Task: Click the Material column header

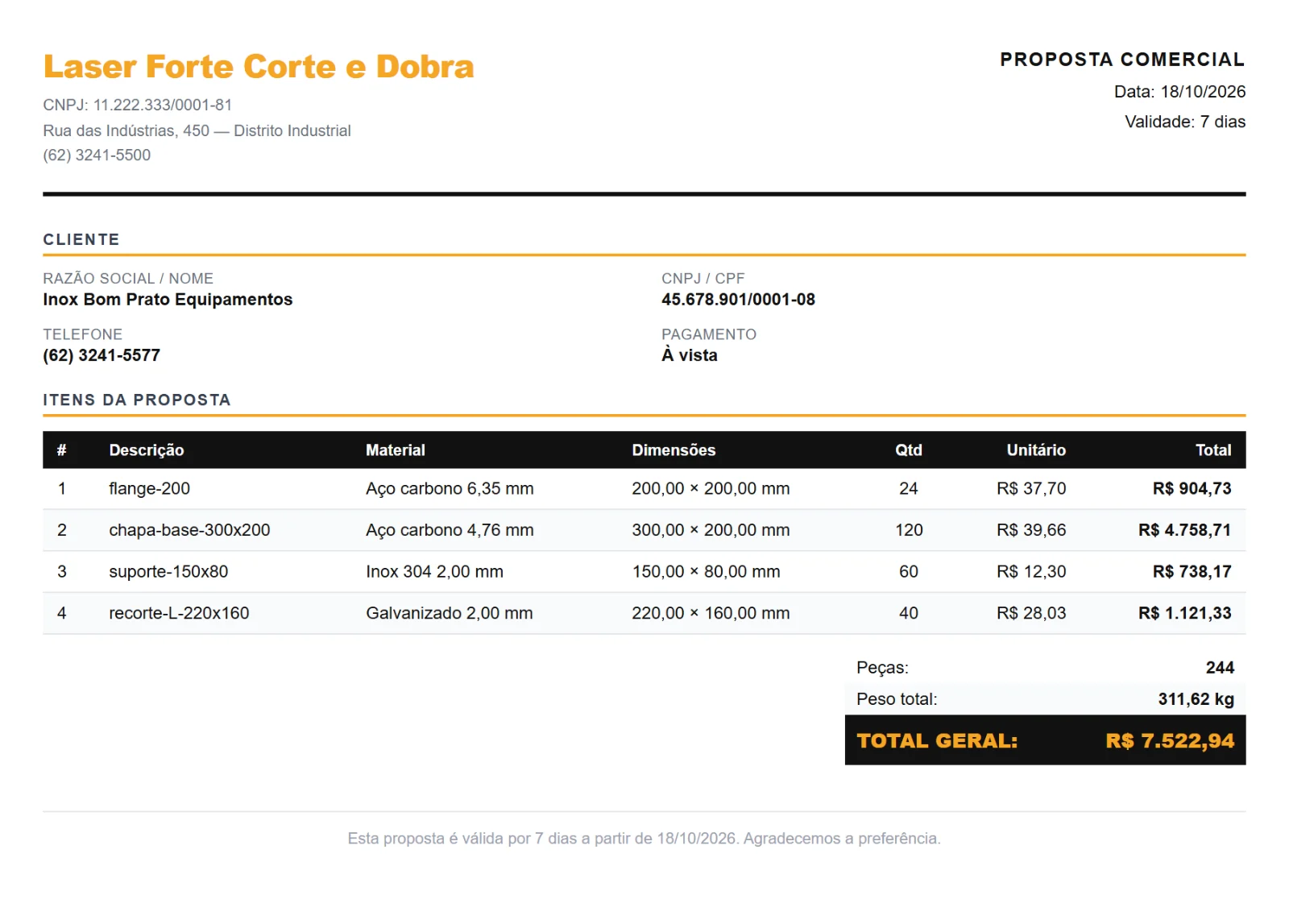Action: pyautogui.click(x=396, y=450)
